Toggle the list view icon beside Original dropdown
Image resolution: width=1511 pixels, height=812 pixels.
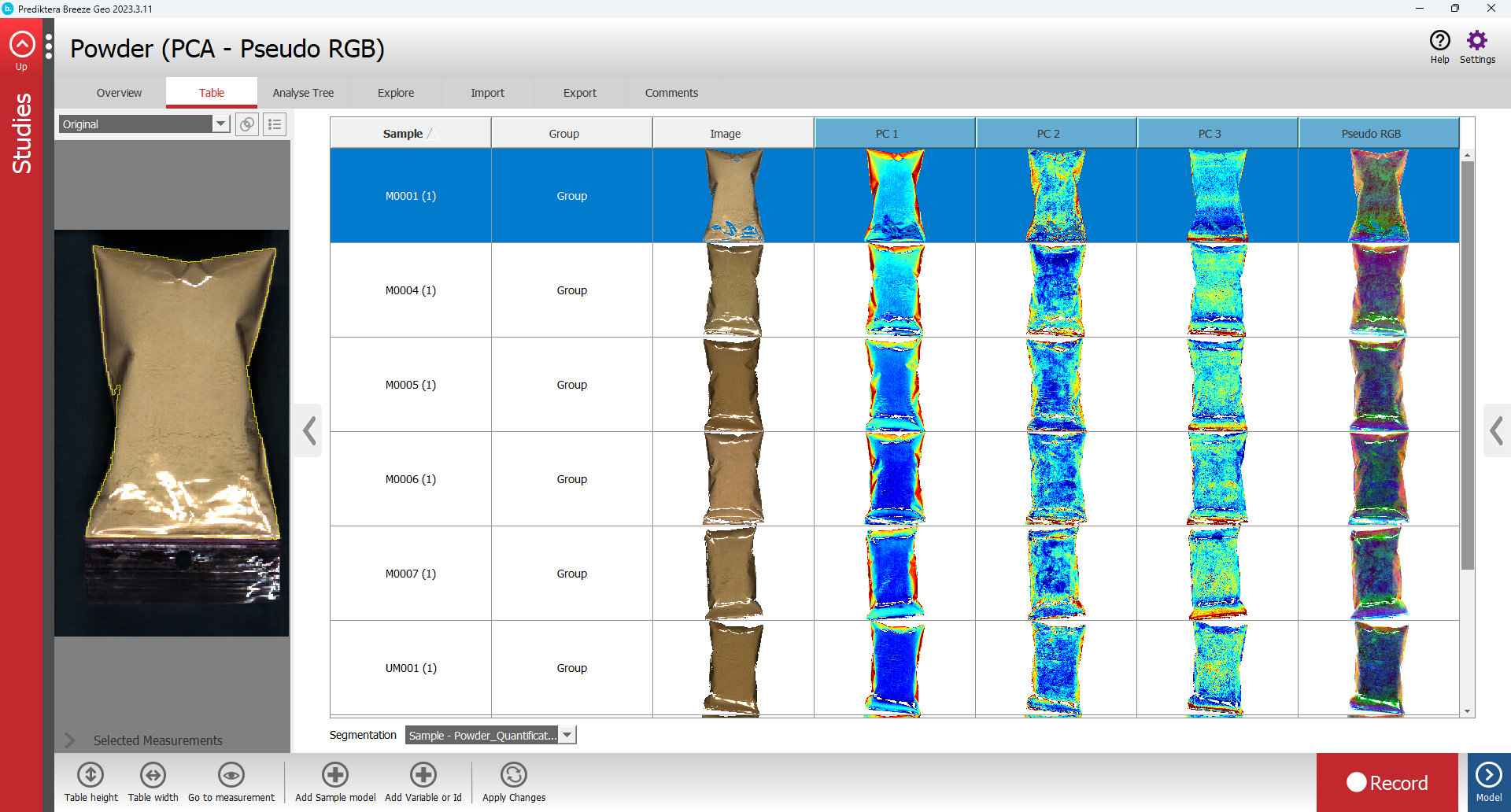[x=275, y=124]
